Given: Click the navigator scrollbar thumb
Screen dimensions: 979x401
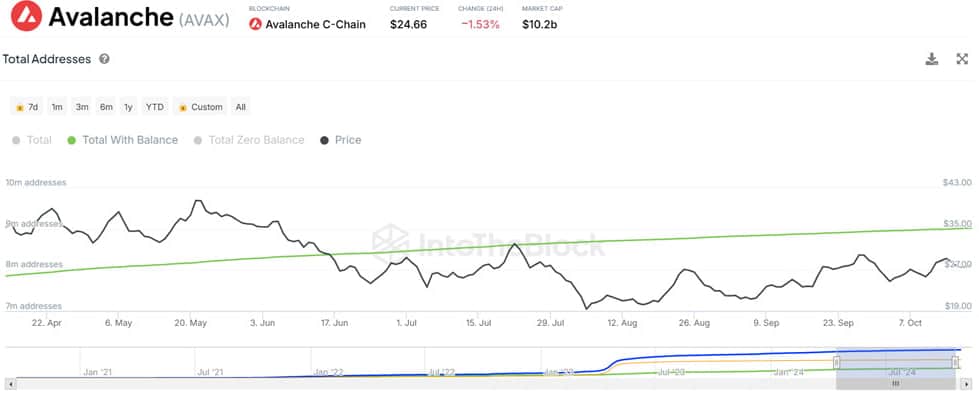Looking at the screenshot, I should 895,383.
